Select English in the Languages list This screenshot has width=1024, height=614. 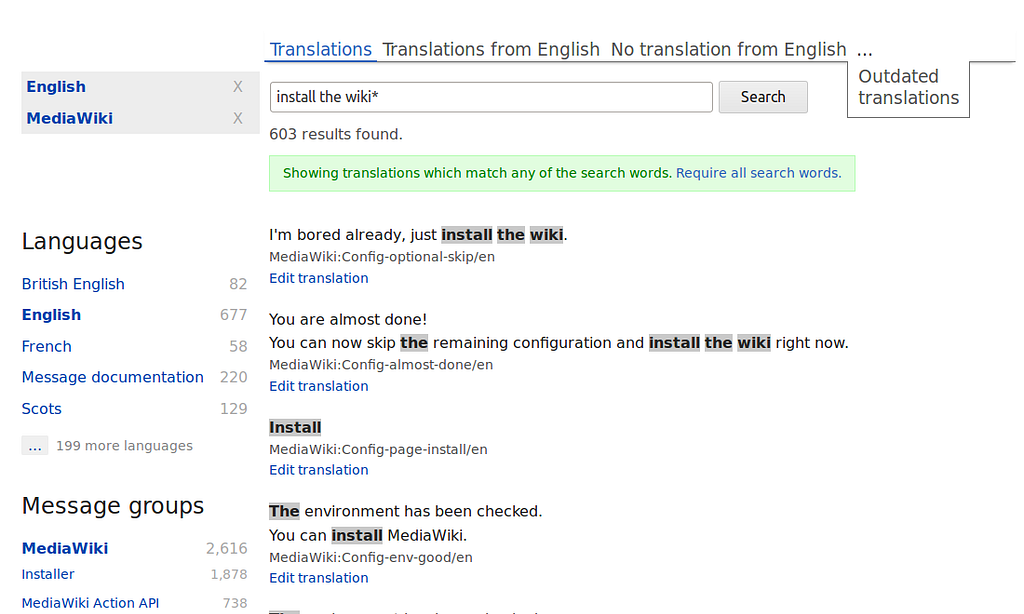[x=52, y=315]
